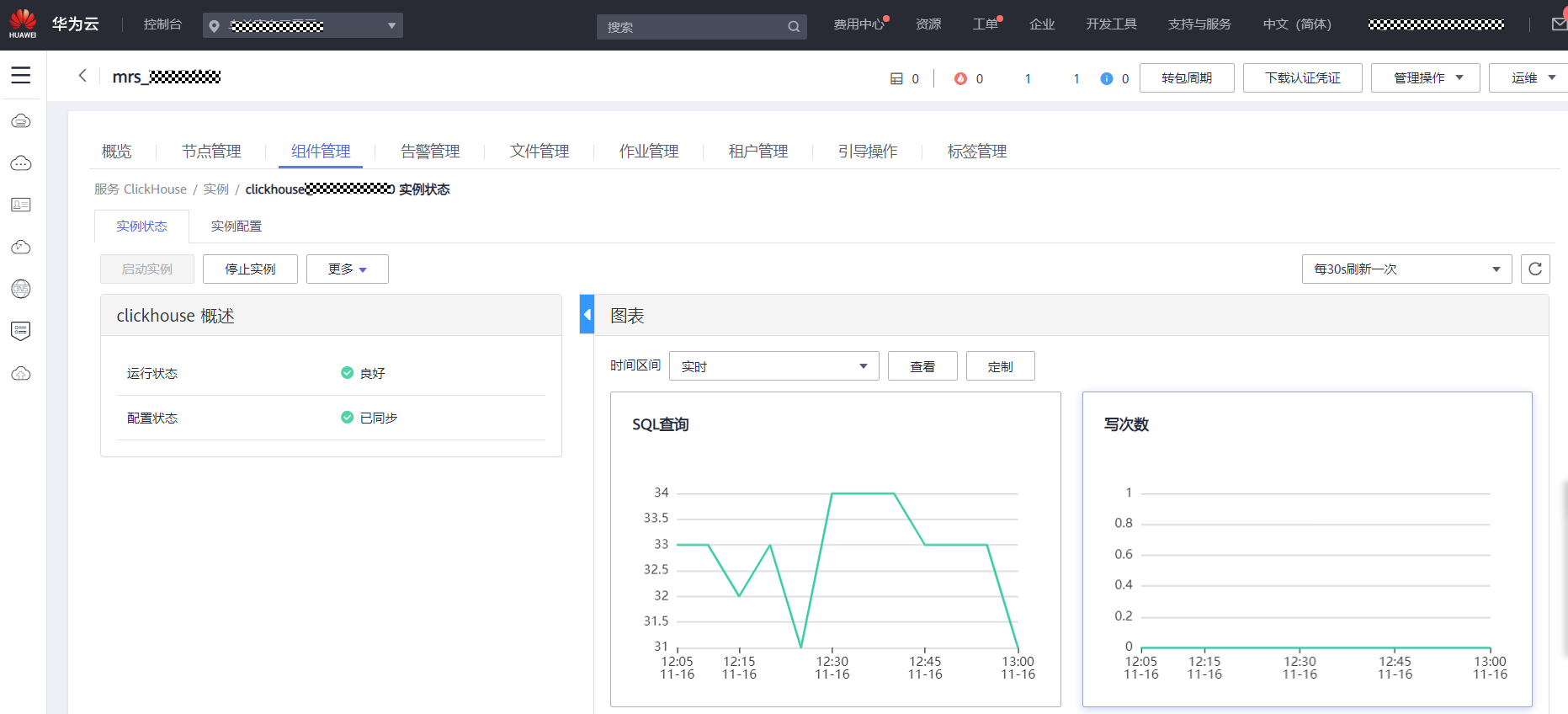
Task: Open the hamburger service list menu
Action: click(x=21, y=75)
